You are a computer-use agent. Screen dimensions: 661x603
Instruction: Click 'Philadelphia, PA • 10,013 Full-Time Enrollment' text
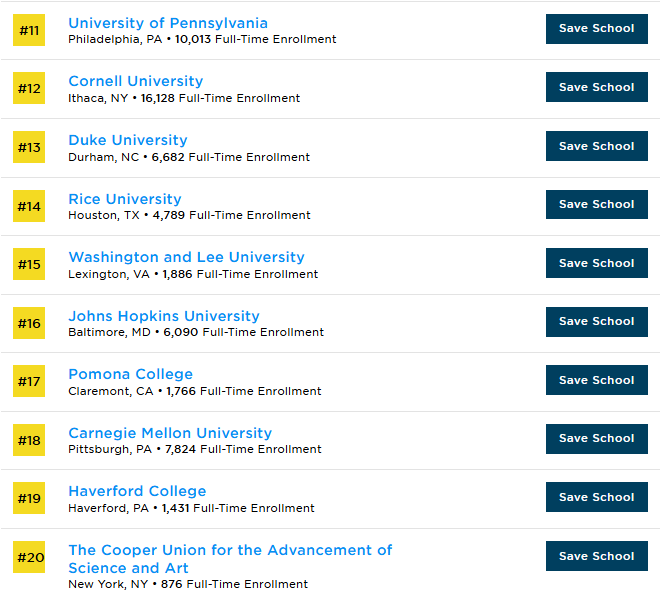[x=202, y=40]
